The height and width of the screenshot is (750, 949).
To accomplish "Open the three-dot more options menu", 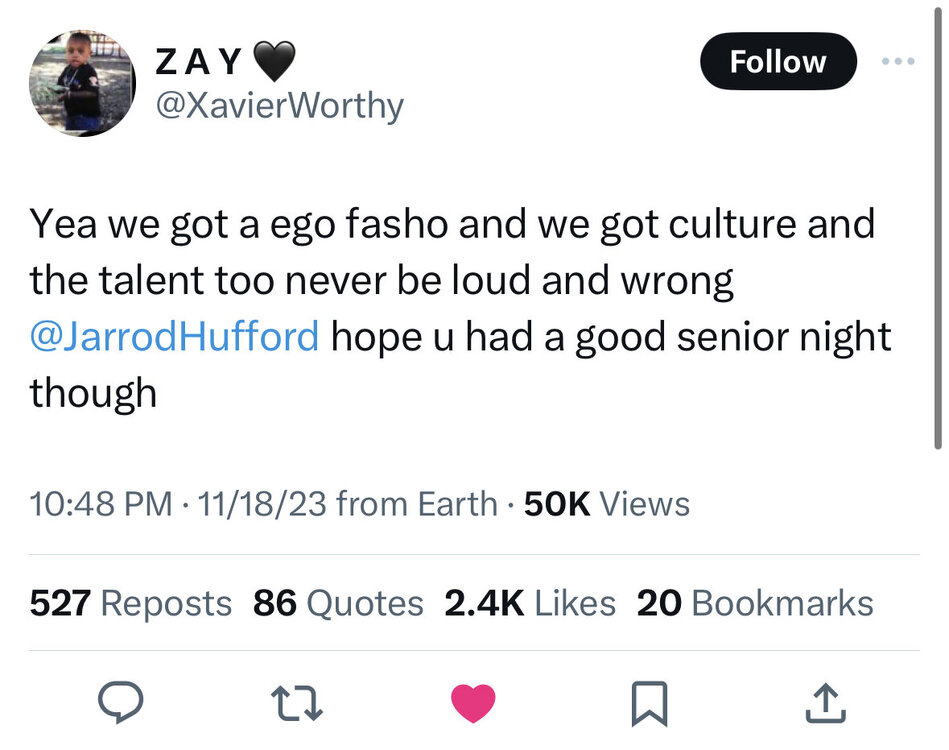I will point(901,61).
